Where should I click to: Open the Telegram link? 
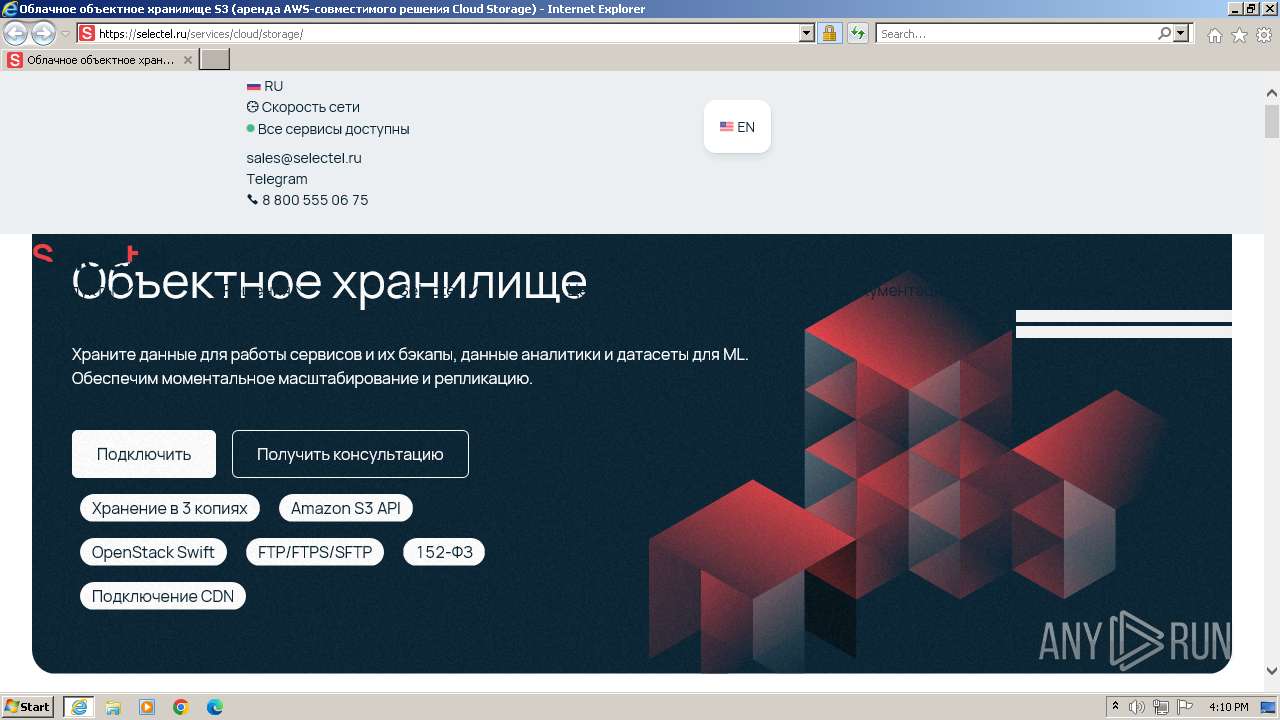277,179
